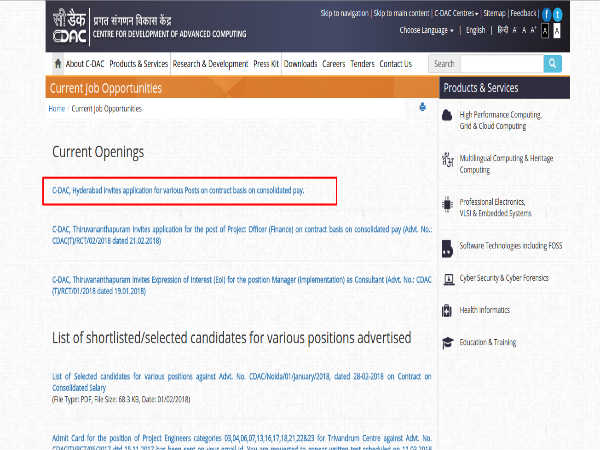Select the white standard-contrast theme button
600x450 pixels.
pos(557,31)
